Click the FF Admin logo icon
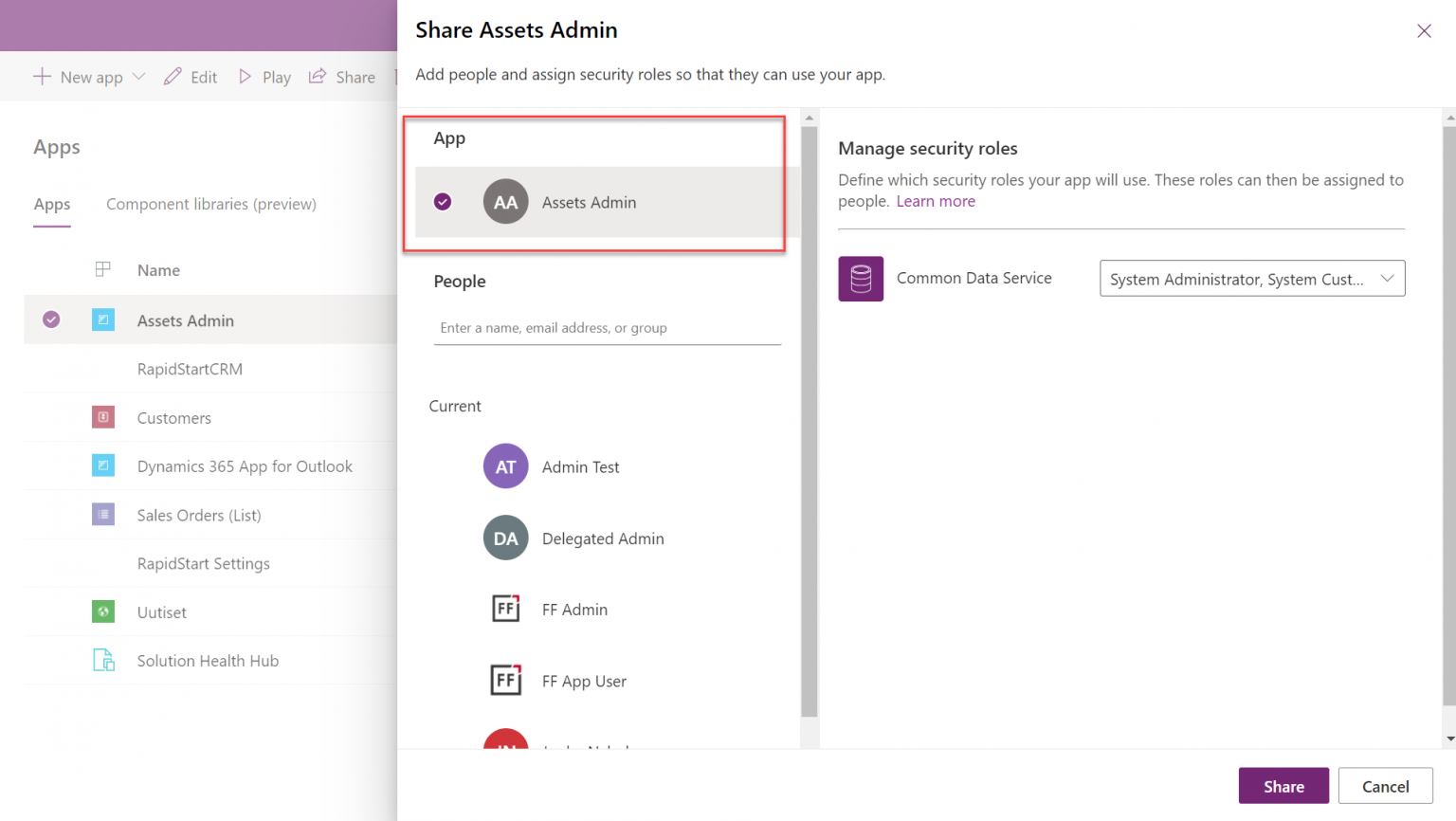 pyautogui.click(x=505, y=609)
